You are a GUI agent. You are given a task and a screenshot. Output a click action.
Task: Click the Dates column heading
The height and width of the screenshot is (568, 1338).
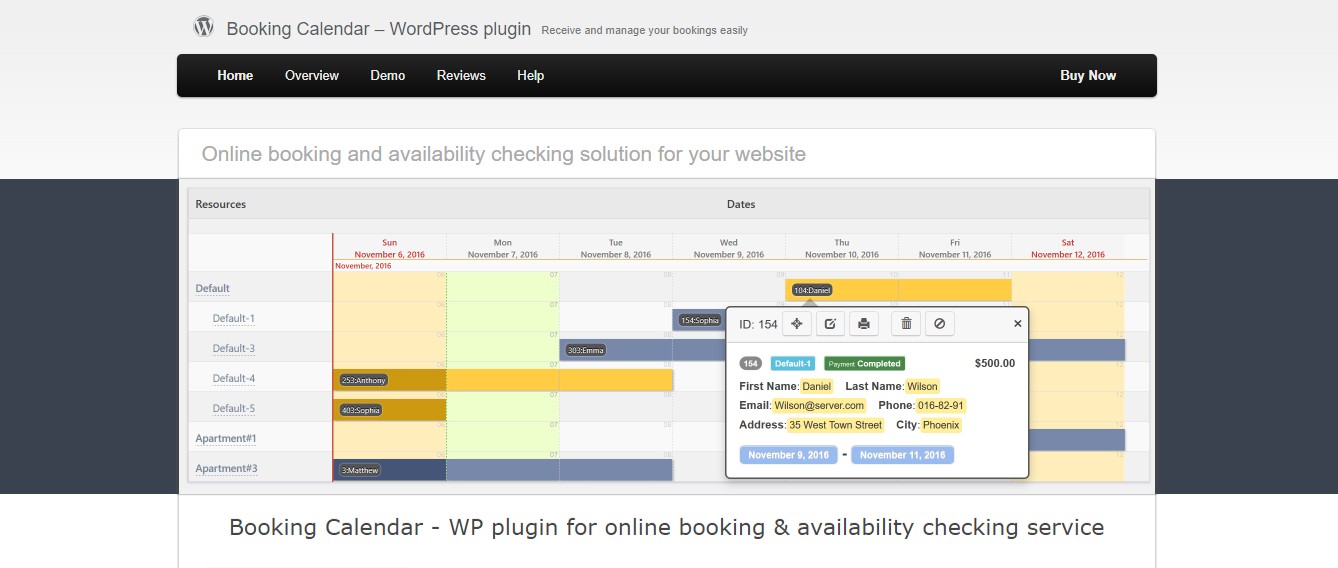tap(741, 204)
